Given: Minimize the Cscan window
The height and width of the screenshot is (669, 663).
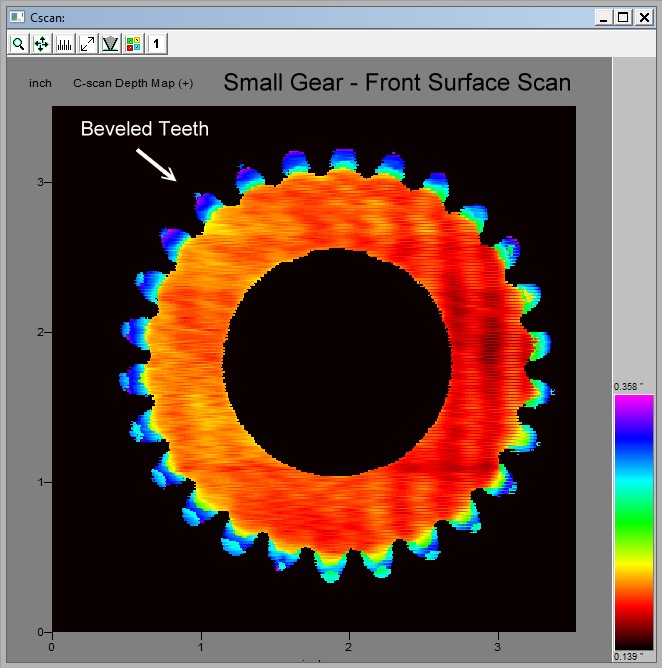Looking at the screenshot, I should (x=603, y=18).
